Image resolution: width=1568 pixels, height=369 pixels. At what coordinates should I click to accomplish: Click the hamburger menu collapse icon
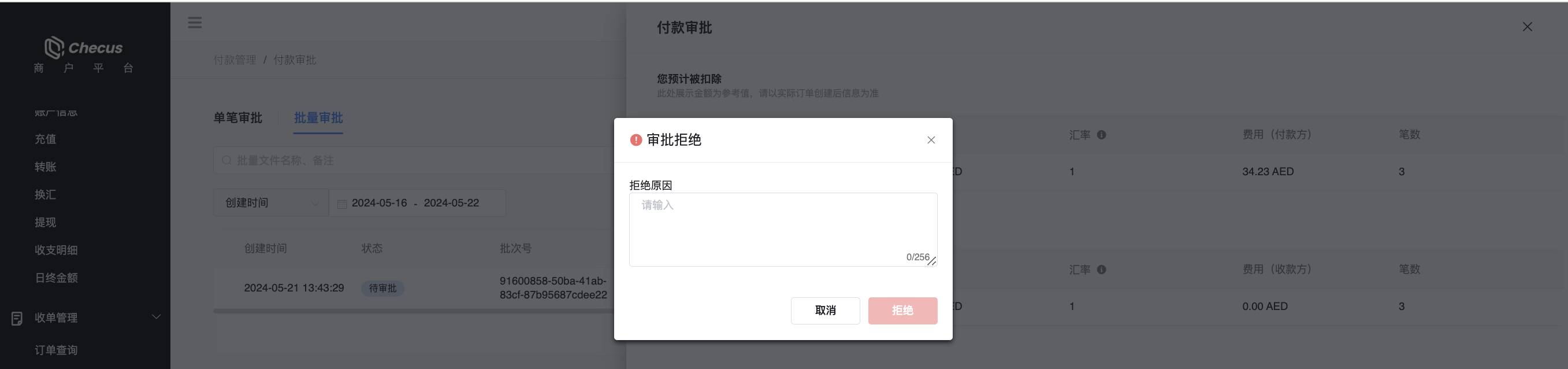click(195, 23)
